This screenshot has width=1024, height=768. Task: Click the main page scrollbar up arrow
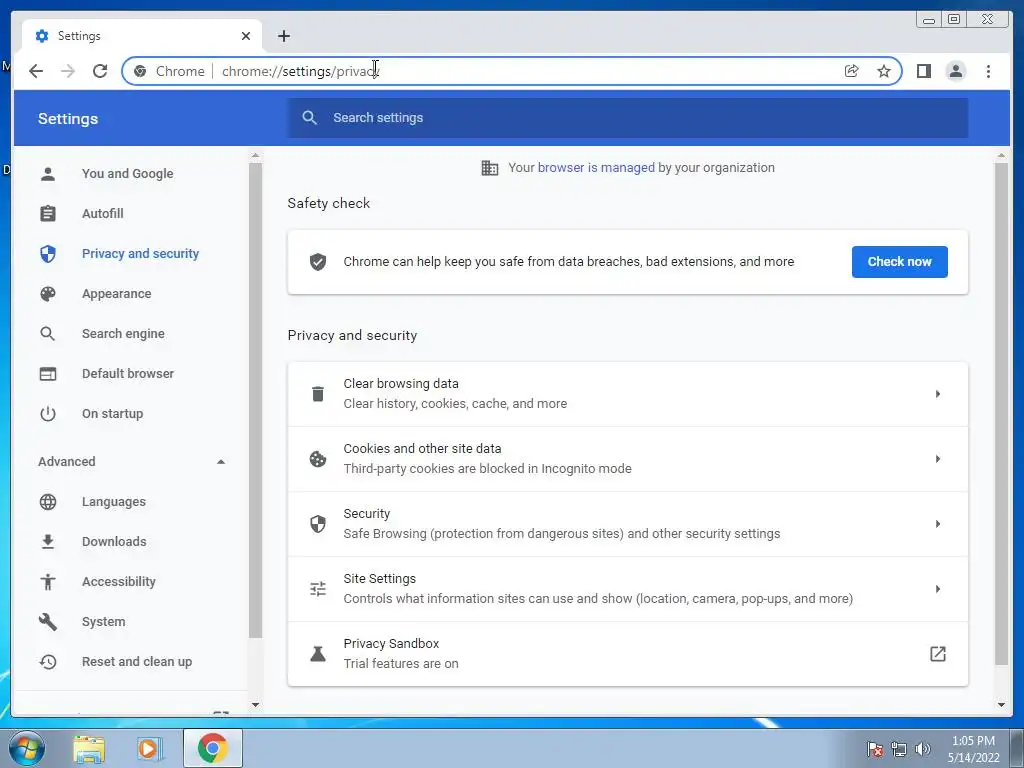click(1001, 155)
